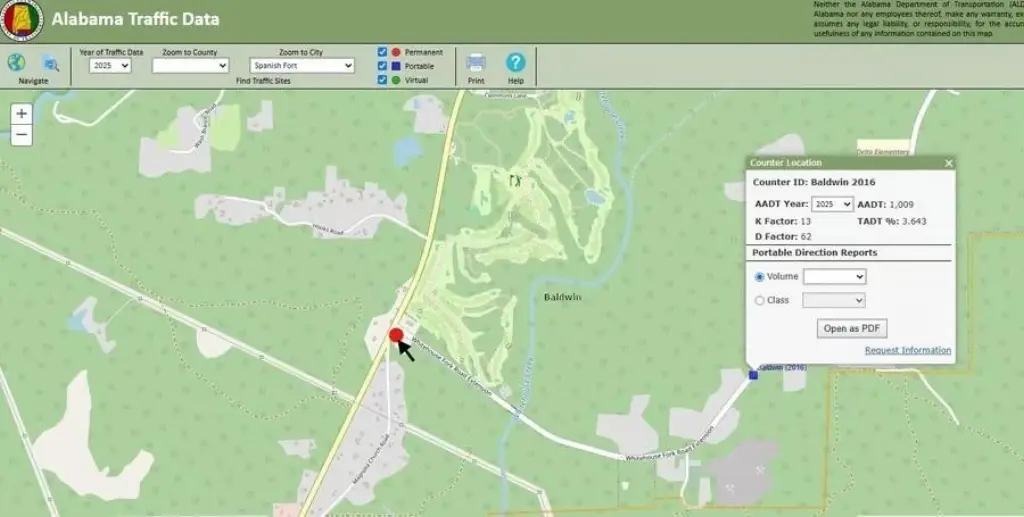Click the K Factor: 13 text
The image size is (1024, 517).
[783, 221]
